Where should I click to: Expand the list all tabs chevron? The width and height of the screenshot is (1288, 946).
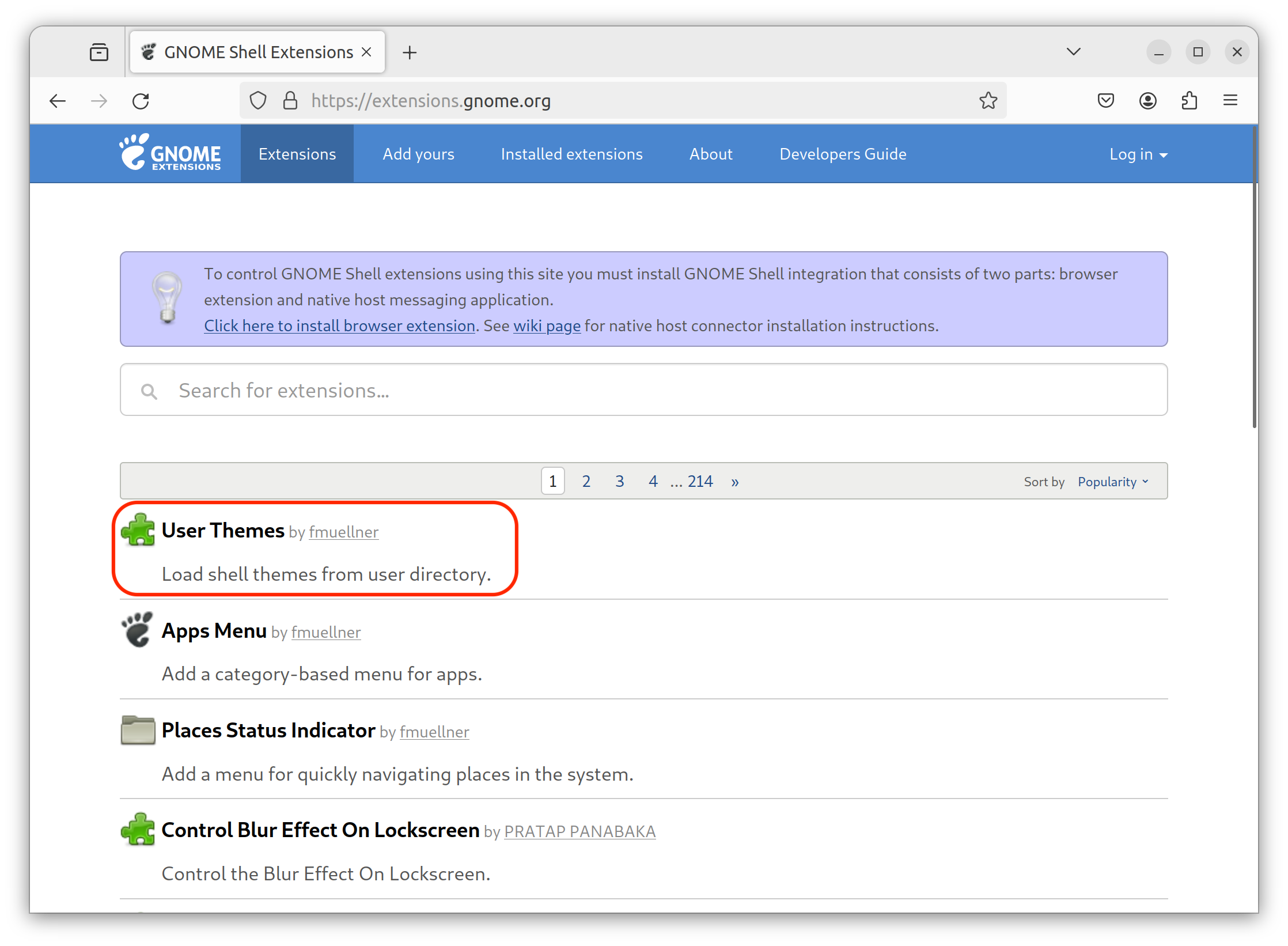click(1073, 52)
